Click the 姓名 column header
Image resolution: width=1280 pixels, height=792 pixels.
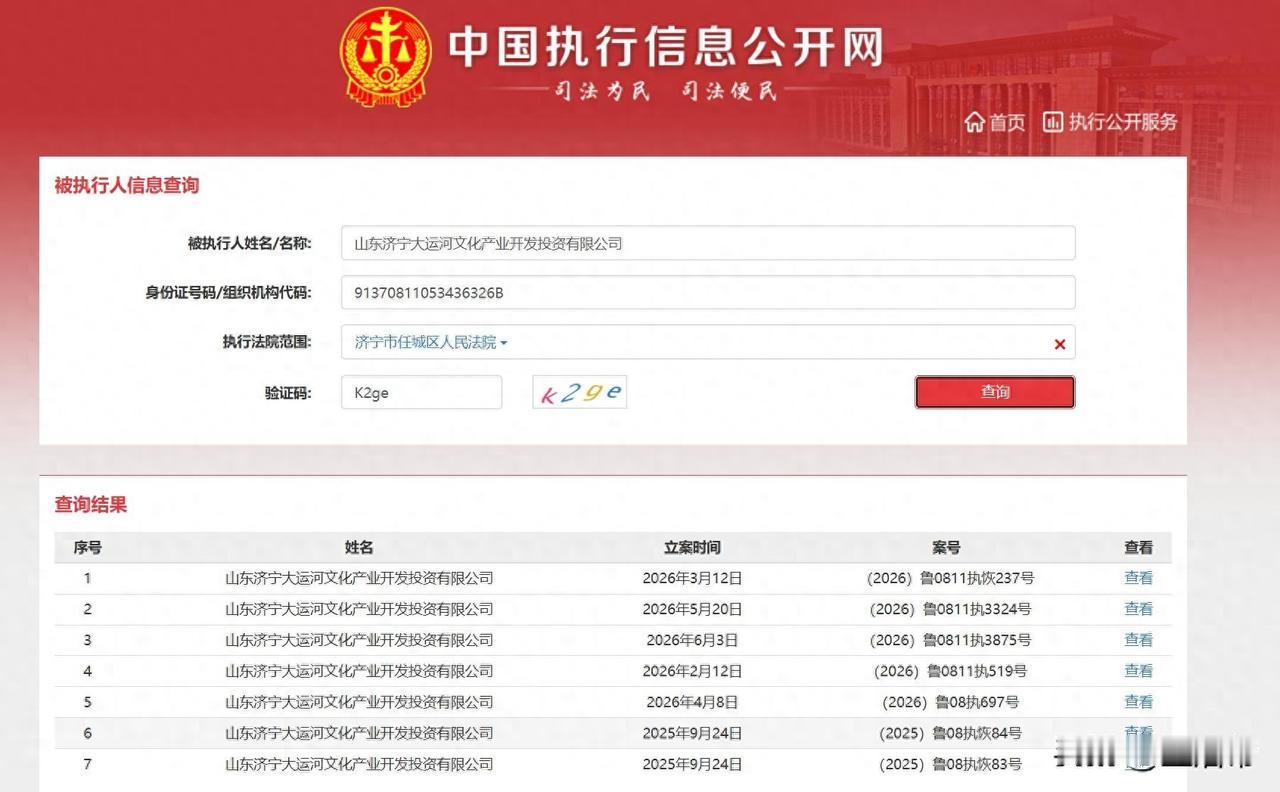[359, 547]
